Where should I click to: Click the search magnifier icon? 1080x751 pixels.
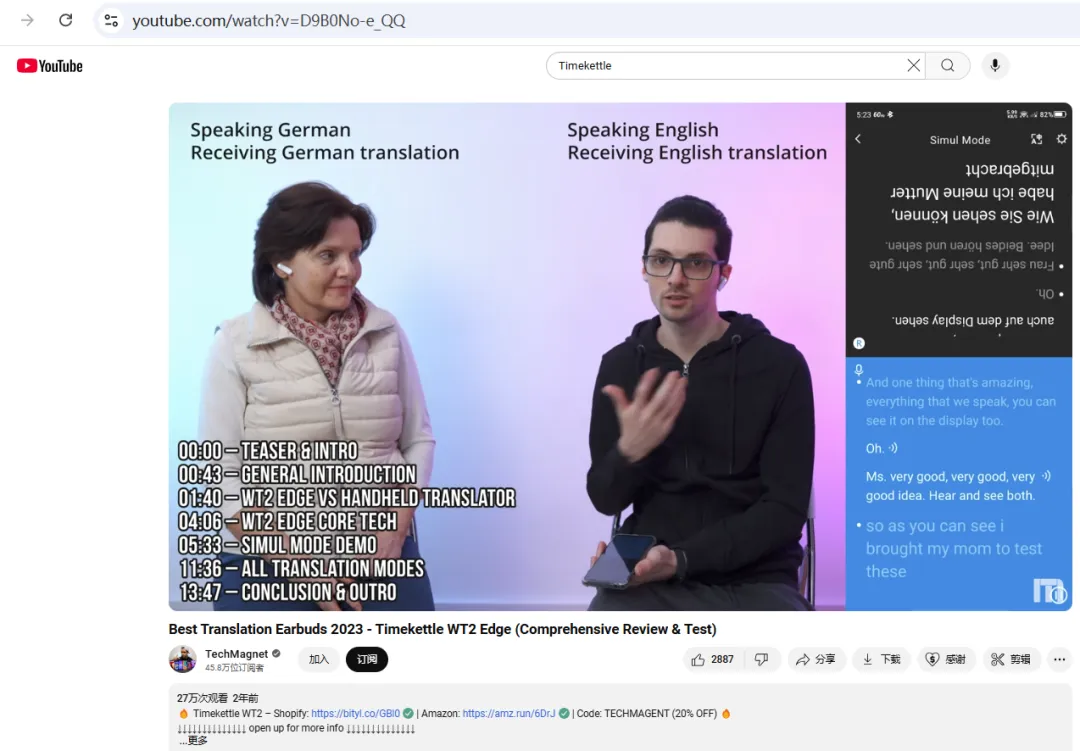coord(946,64)
